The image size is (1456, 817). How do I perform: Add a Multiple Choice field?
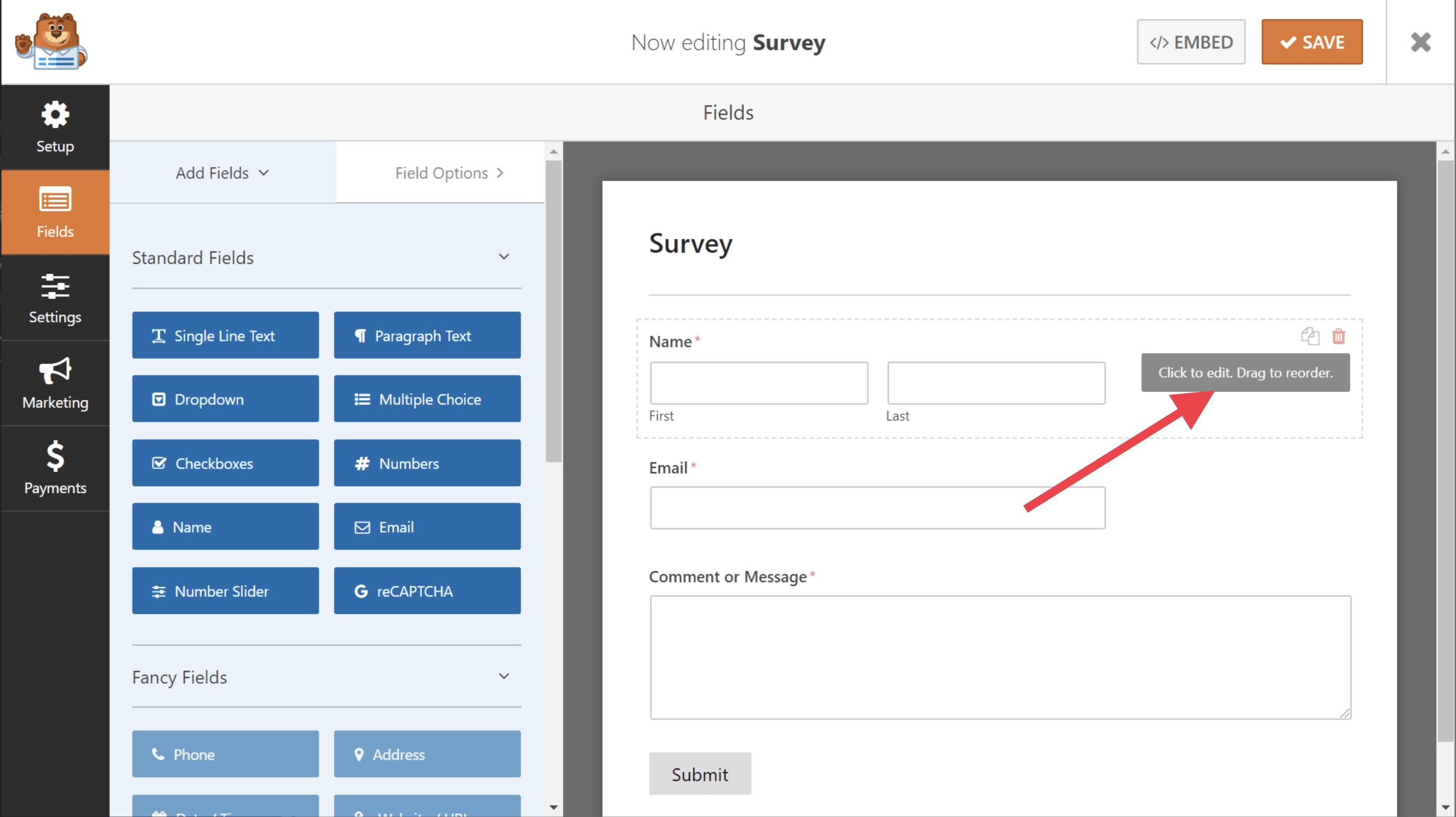pyautogui.click(x=427, y=399)
